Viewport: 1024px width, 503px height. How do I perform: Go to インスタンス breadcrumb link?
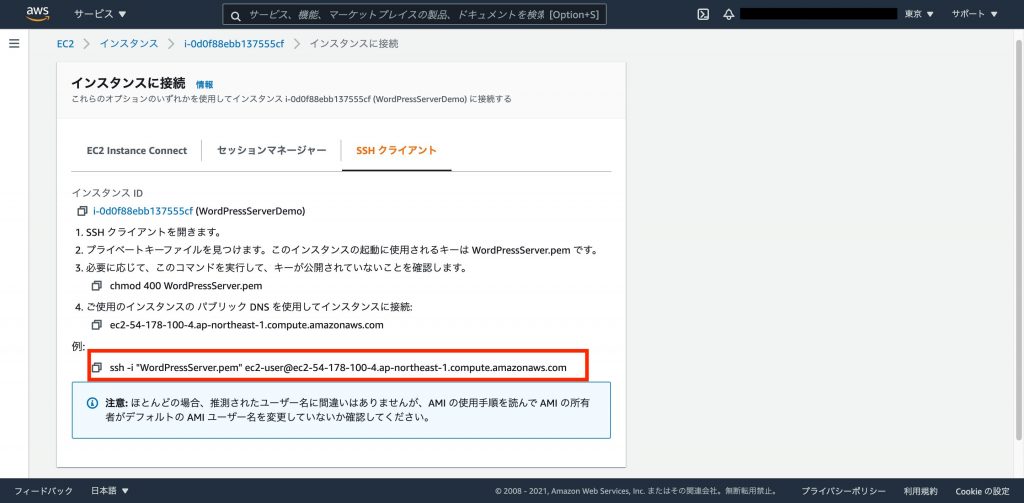point(129,44)
